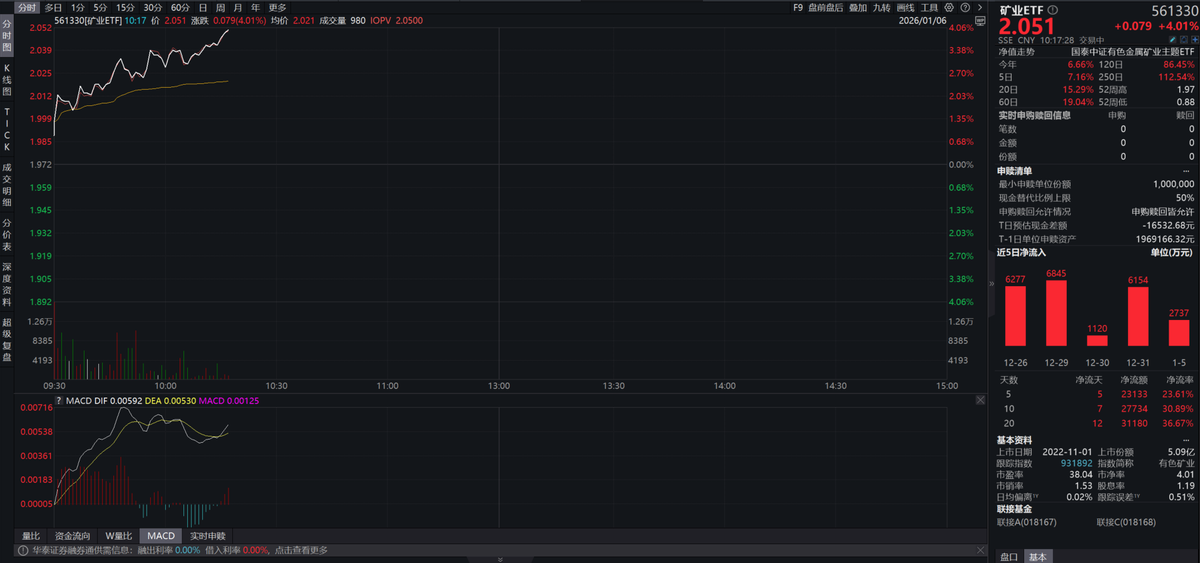1200x563 pixels.
Task: Toggle the 盘前盘后 pre/post market display
Action: pyautogui.click(x=826, y=7)
